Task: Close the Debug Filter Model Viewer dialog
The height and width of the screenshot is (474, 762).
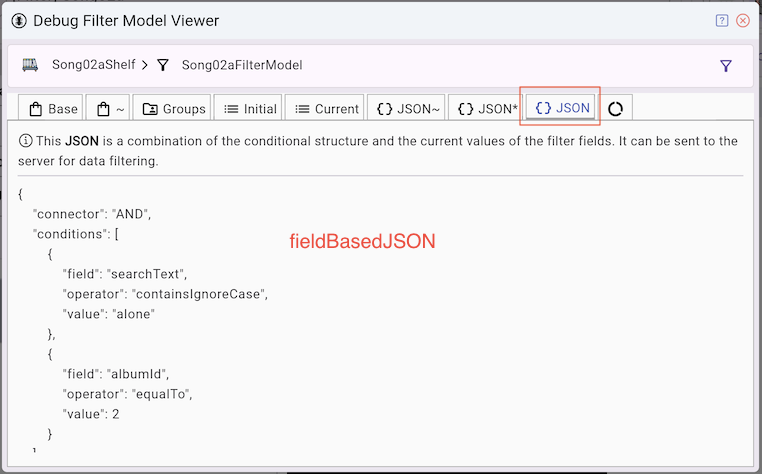Action: point(743,20)
